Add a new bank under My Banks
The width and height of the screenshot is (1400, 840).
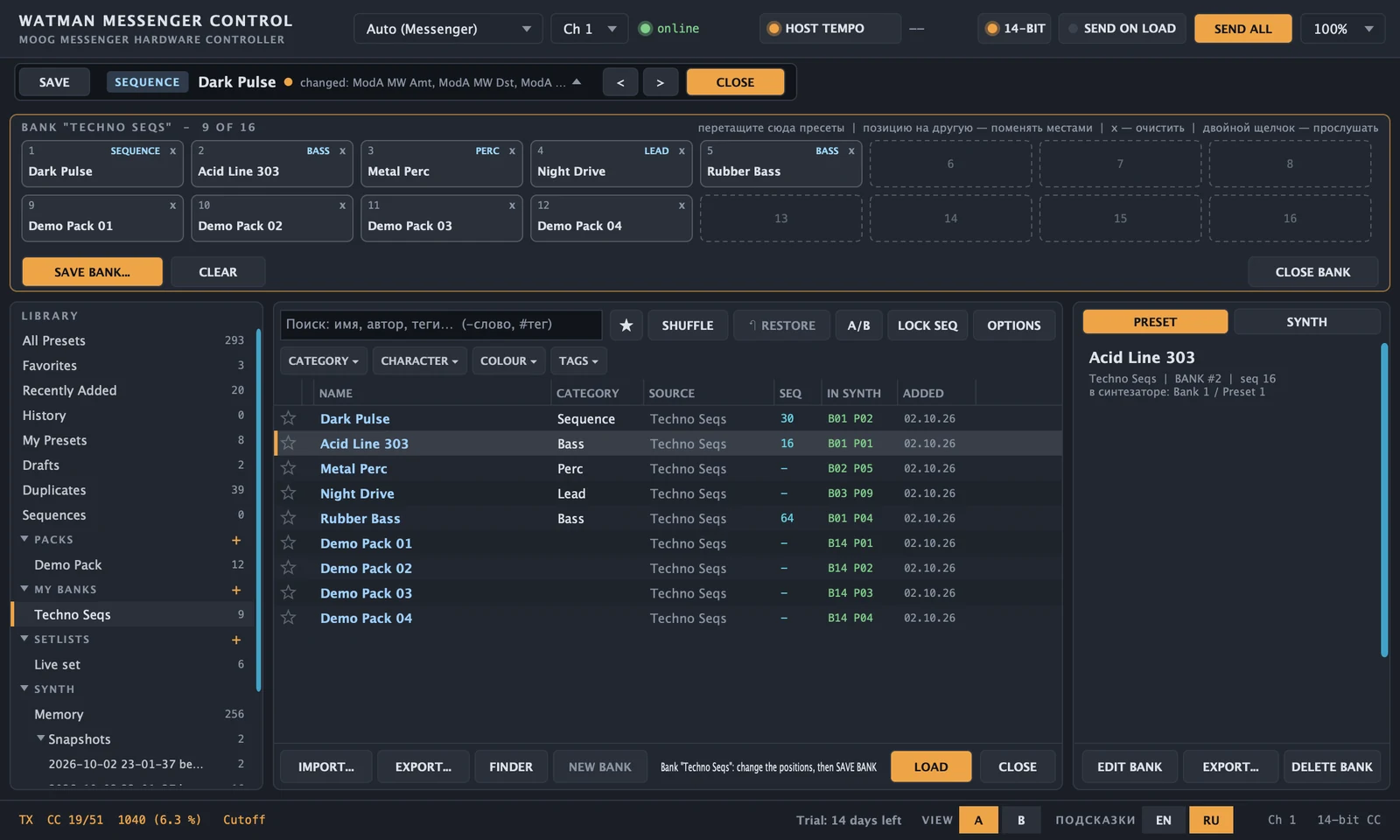[x=236, y=590]
